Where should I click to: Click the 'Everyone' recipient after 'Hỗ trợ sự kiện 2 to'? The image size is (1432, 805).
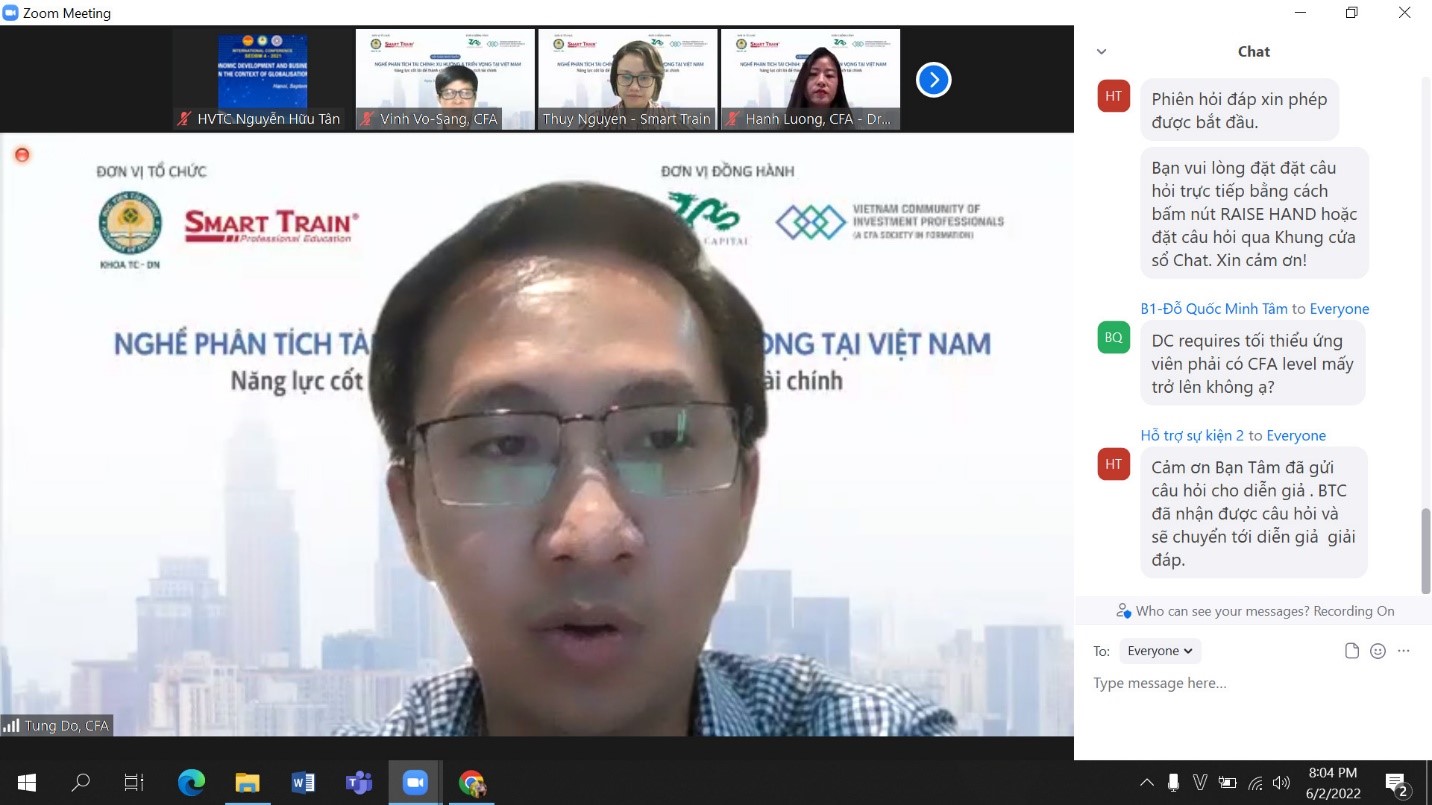coord(1296,436)
